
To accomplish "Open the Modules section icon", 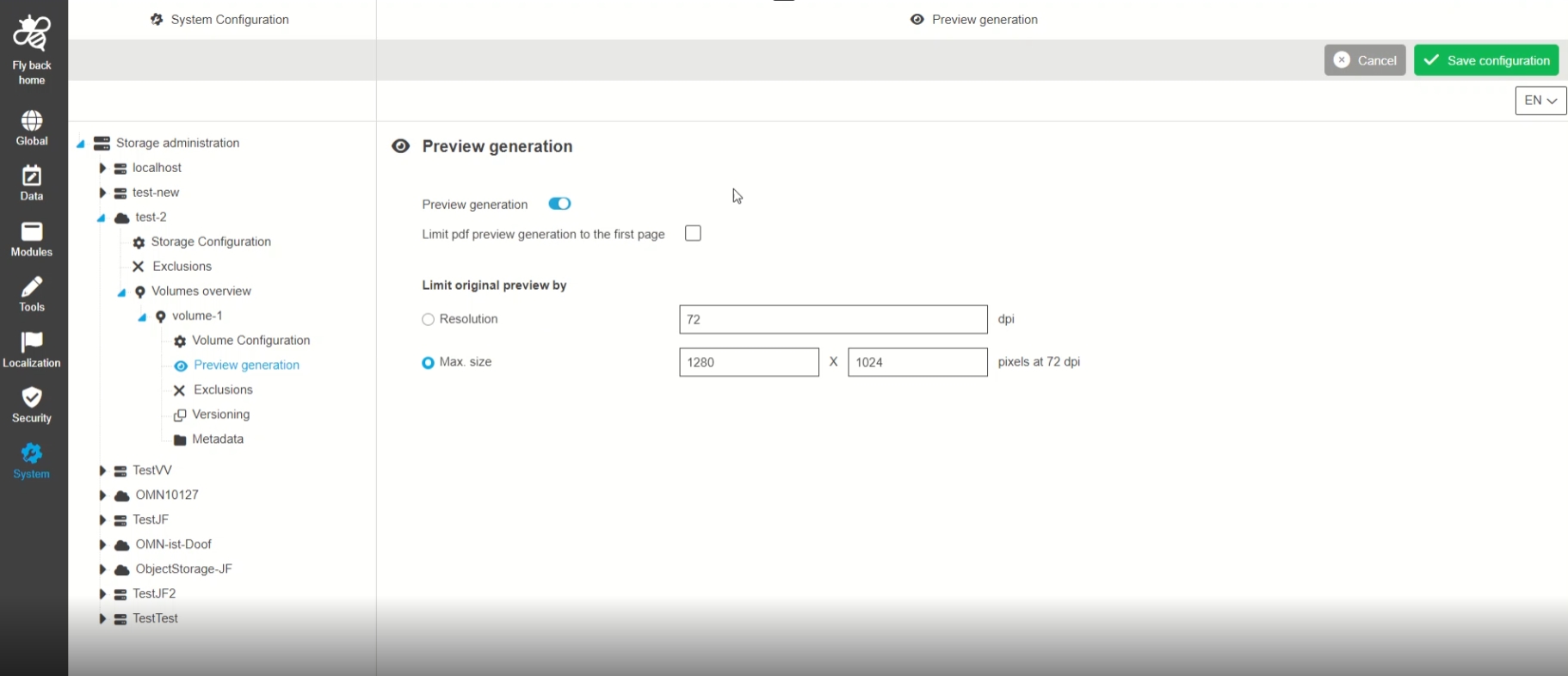I will [x=32, y=232].
